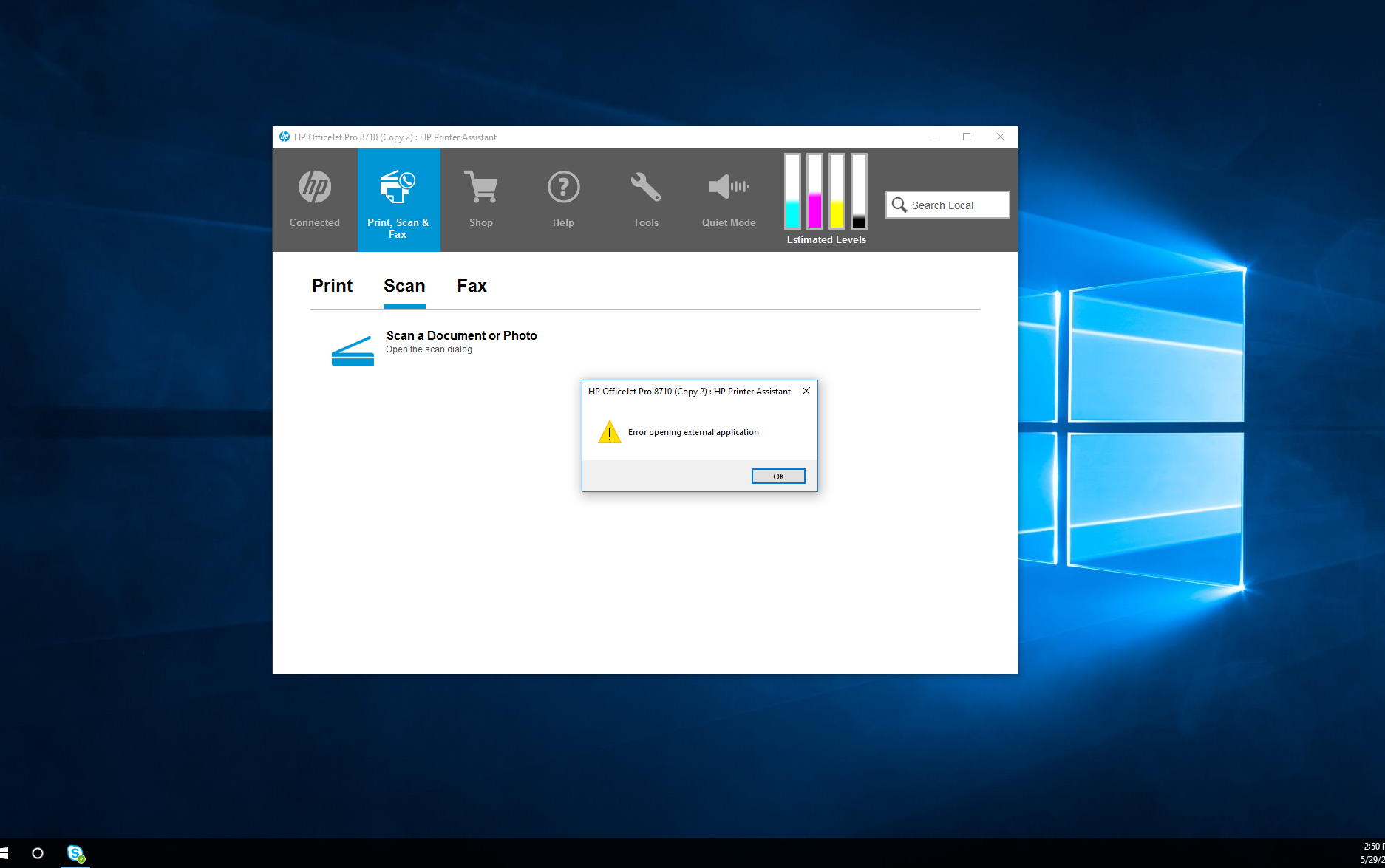
Task: Close the error dialog with X
Action: [806, 391]
